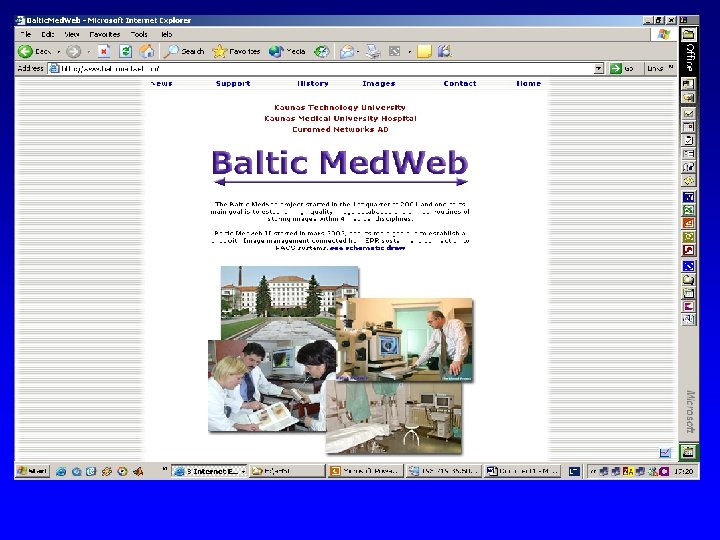The image size is (720, 540).
Task: Click the Word icon in Office bar
Action: pos(688,197)
